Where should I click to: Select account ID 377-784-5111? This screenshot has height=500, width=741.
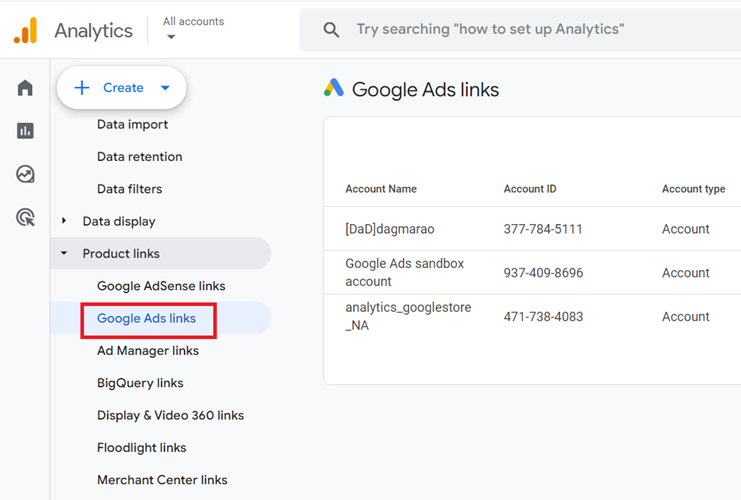[543, 229]
